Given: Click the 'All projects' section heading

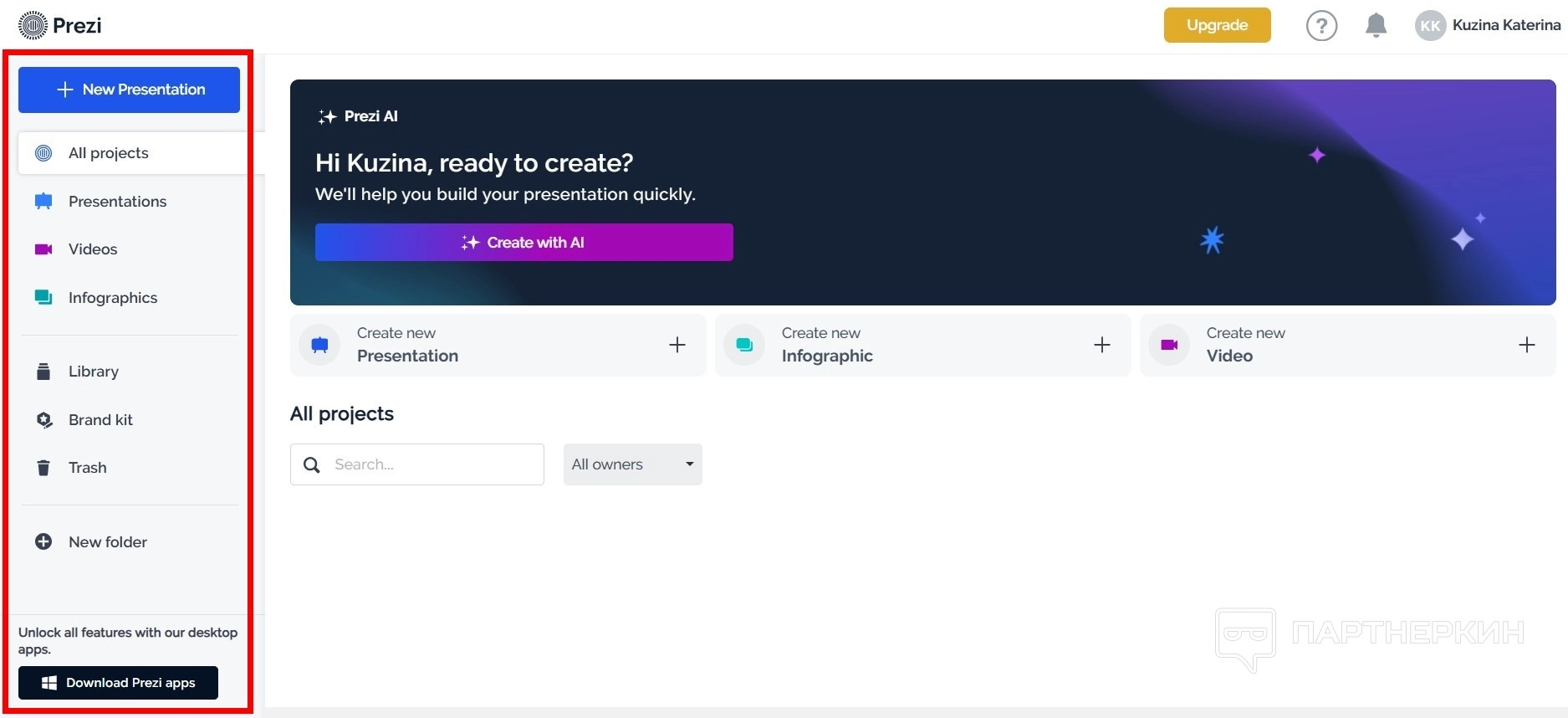Looking at the screenshot, I should click(342, 413).
